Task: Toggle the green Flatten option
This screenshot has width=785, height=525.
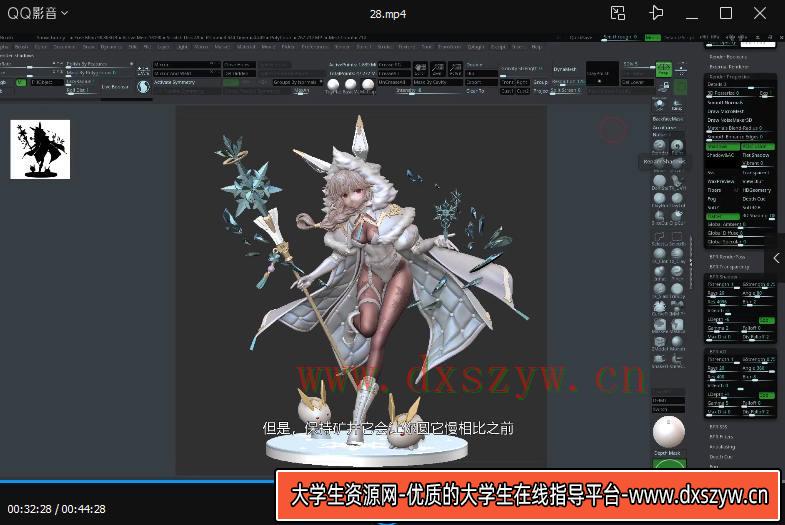Action: tap(723, 216)
